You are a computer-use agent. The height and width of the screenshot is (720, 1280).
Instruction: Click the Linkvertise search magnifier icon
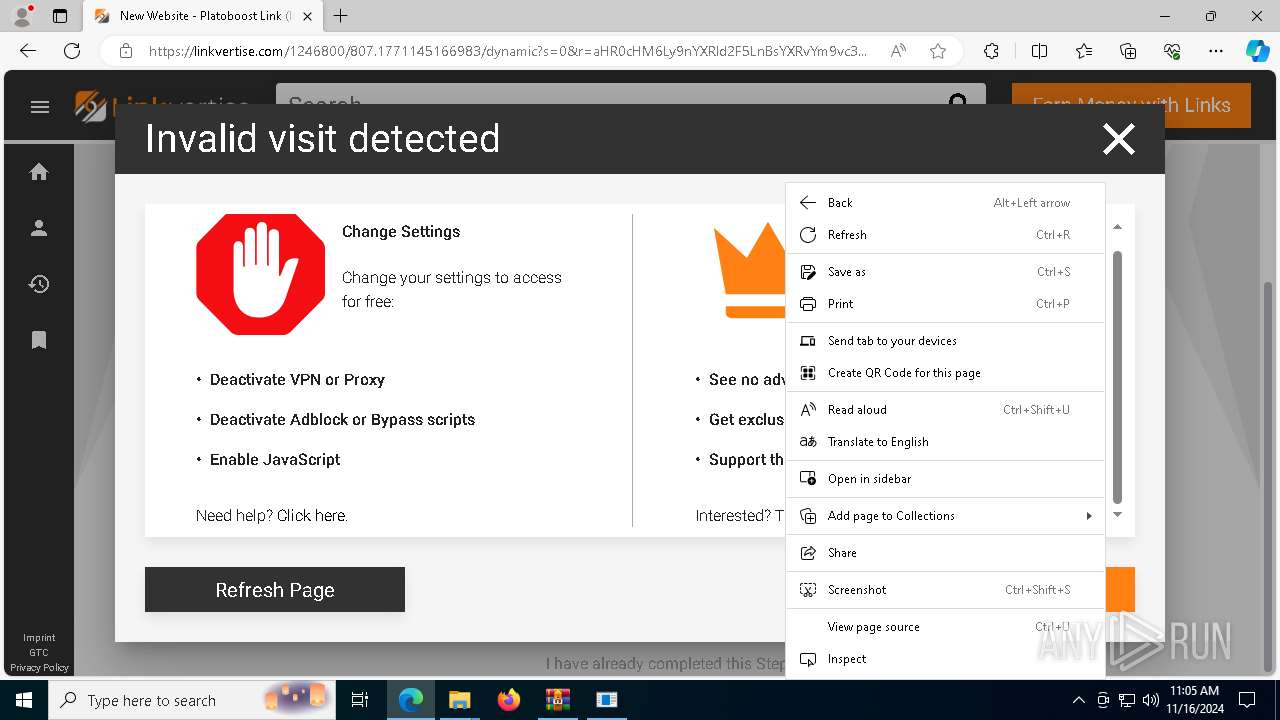point(958,103)
